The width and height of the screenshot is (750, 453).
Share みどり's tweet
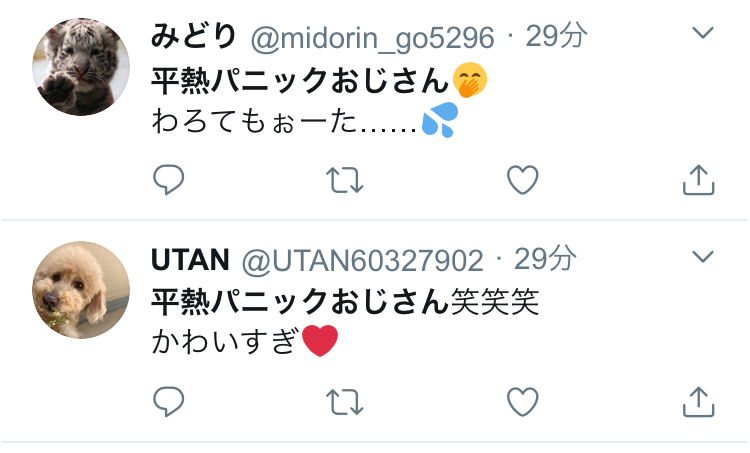[x=698, y=180]
